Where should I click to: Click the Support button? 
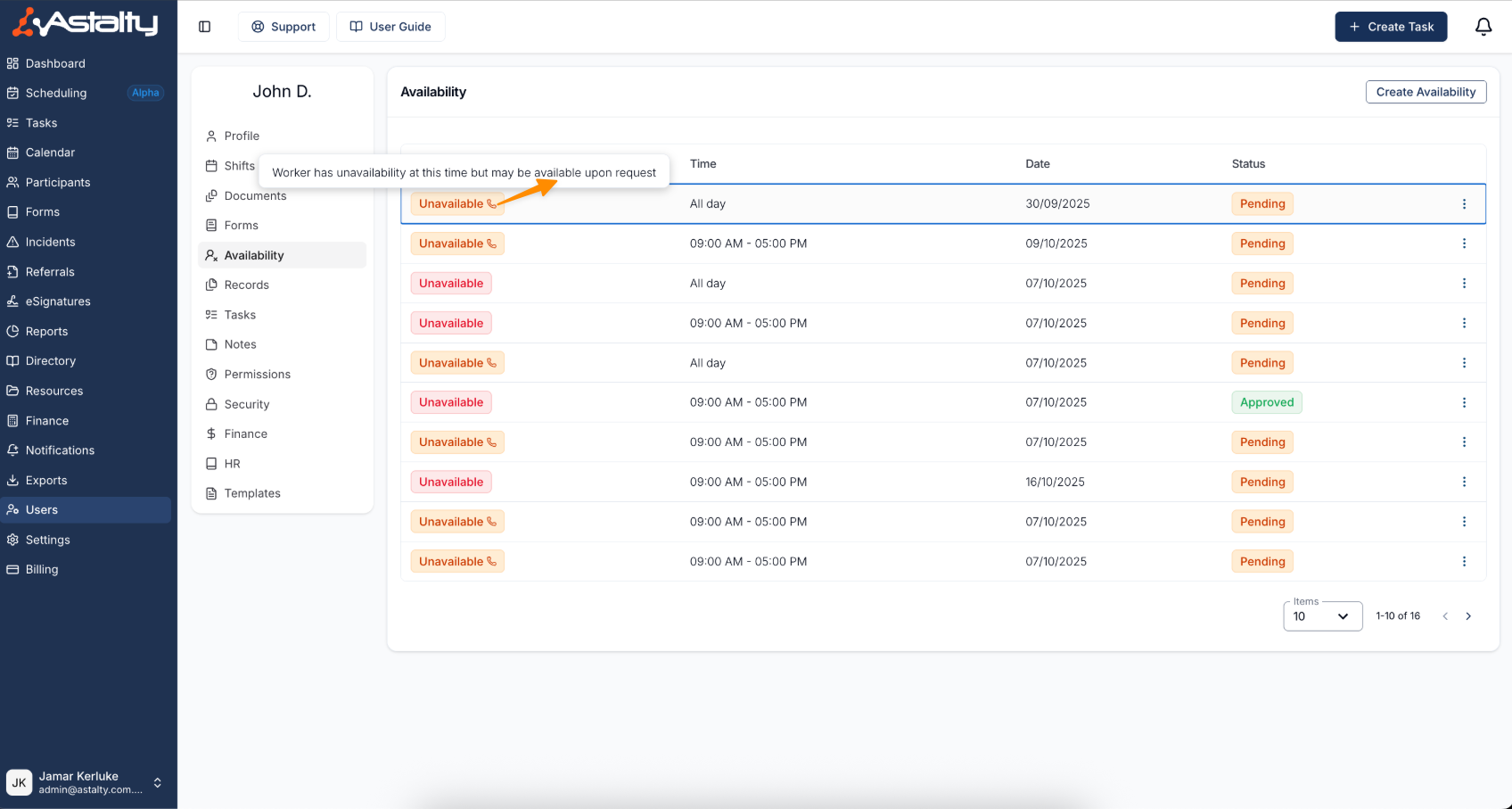[283, 27]
